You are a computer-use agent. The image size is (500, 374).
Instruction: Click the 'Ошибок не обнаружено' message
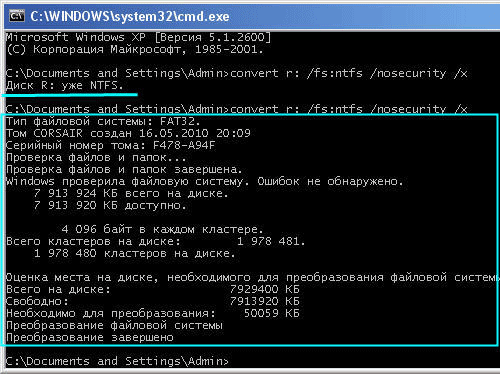[330, 181]
